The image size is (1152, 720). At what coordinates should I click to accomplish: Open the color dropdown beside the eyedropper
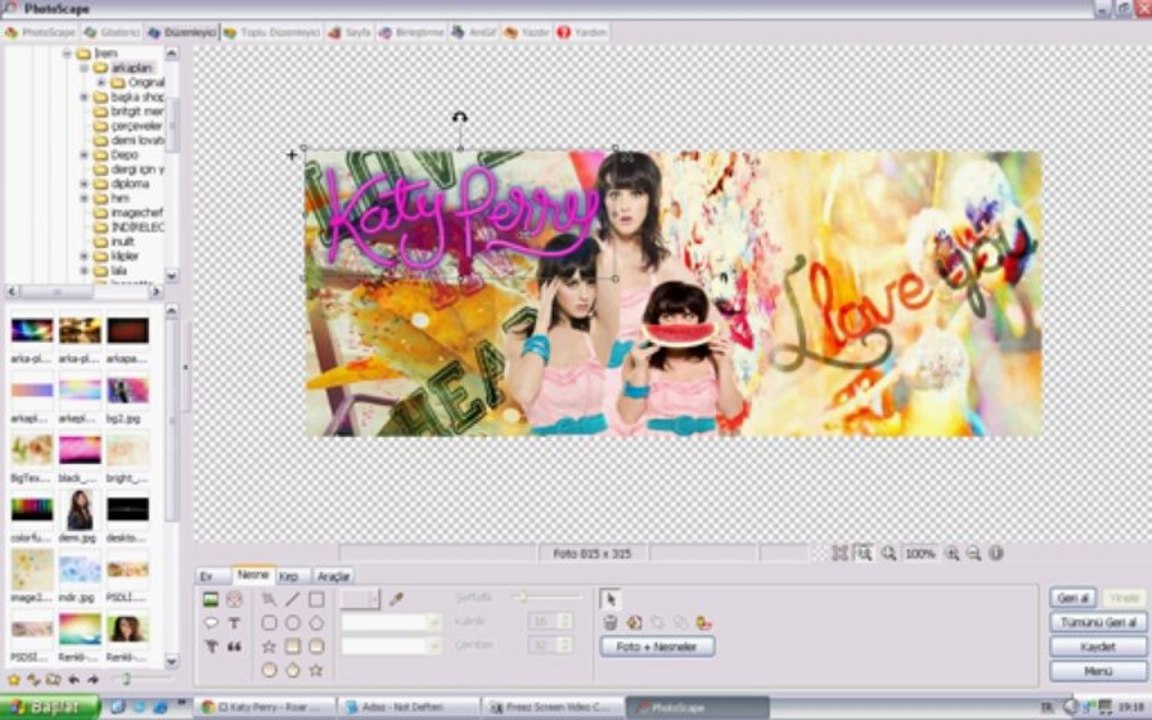[x=360, y=600]
